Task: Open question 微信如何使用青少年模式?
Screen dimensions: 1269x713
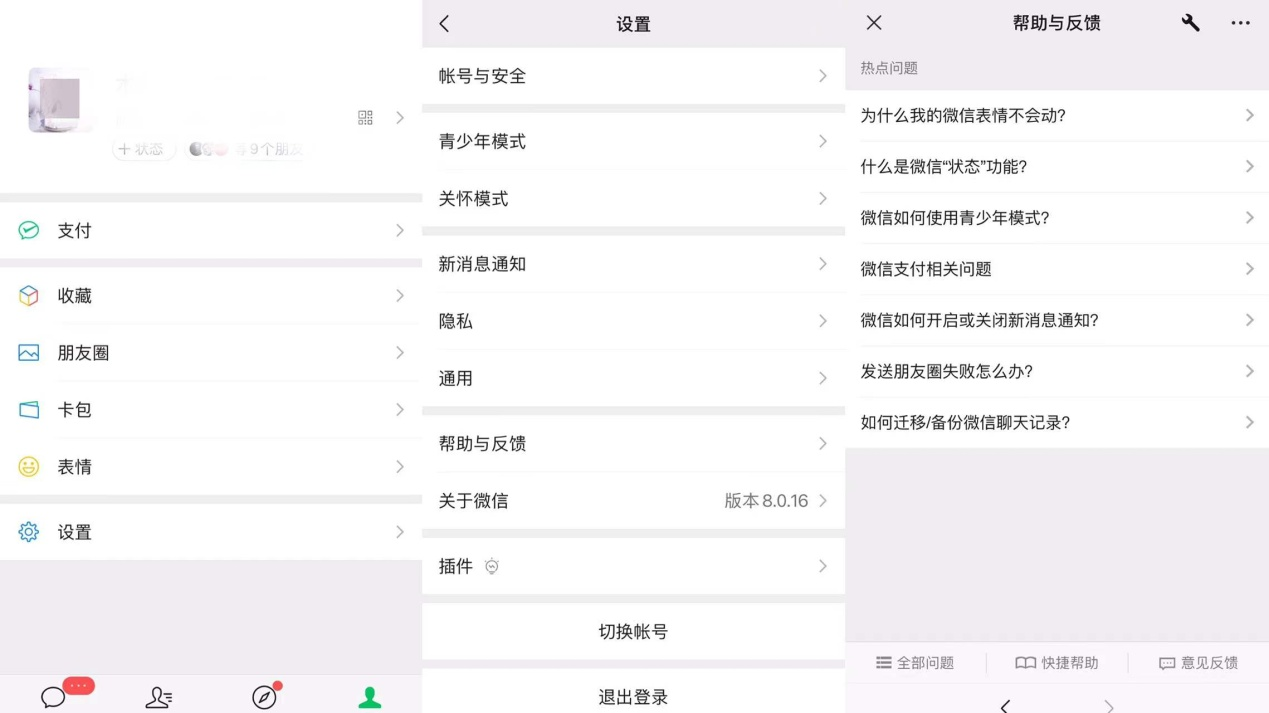Action: pyautogui.click(x=1057, y=218)
